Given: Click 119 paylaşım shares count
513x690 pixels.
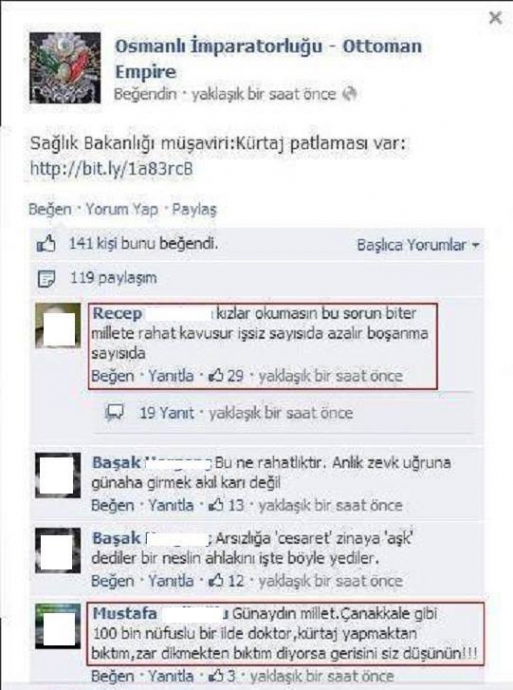Looking at the screenshot, I should click(x=114, y=278).
